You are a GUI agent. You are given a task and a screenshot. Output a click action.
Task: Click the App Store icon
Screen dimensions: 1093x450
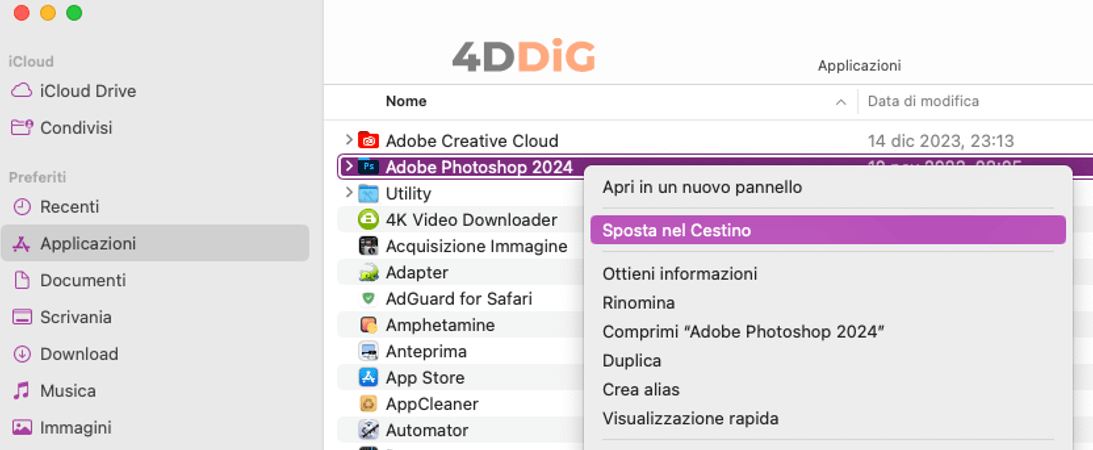click(367, 378)
